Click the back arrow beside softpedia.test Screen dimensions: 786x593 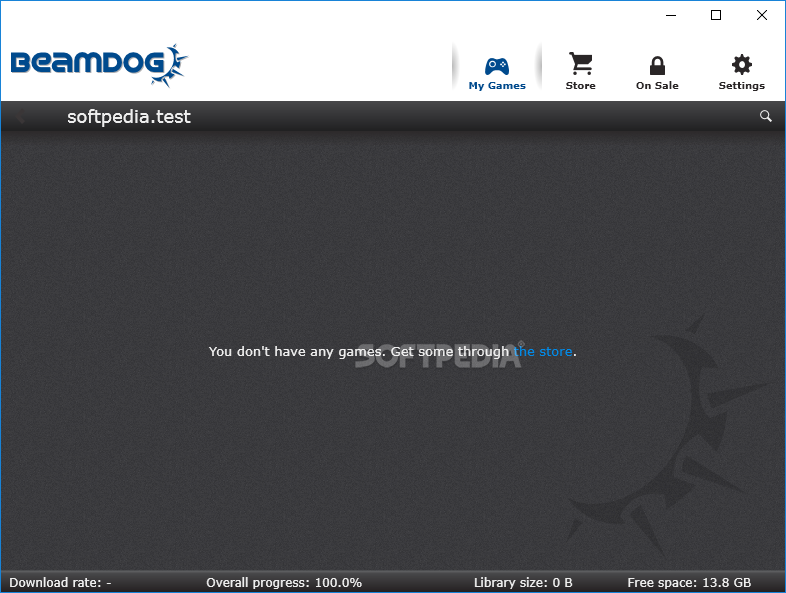tap(20, 116)
